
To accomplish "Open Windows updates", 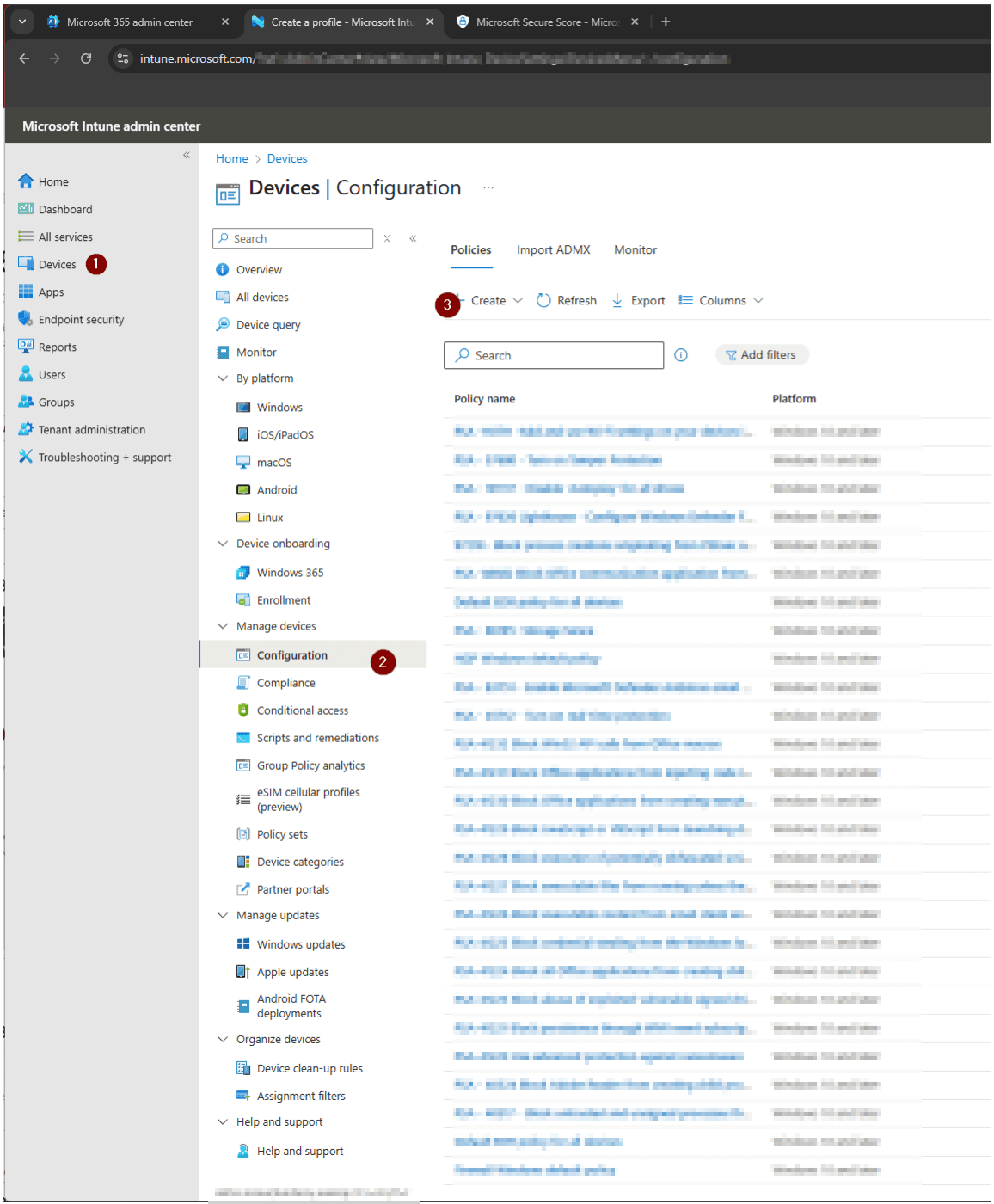I will click(301, 944).
